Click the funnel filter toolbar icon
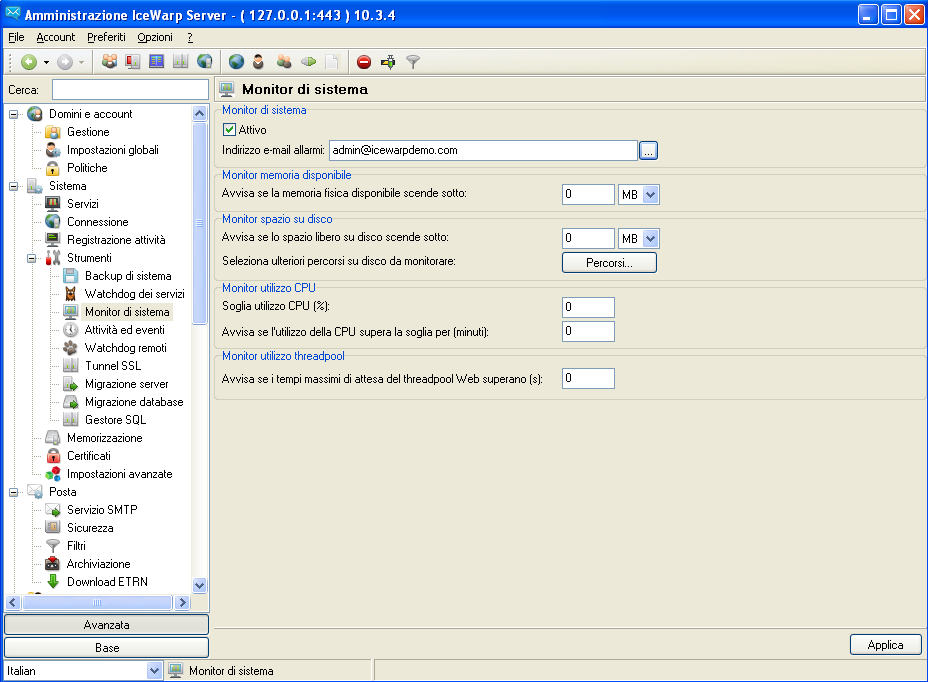Screen dimensions: 928x682 pos(413,62)
